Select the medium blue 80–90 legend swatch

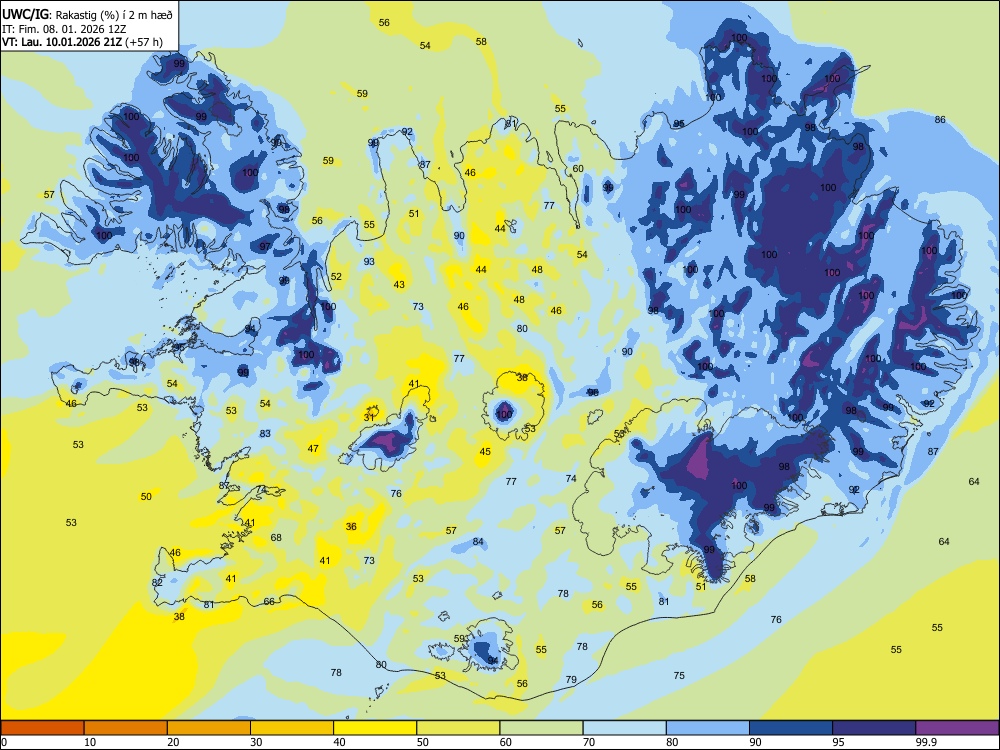point(708,728)
